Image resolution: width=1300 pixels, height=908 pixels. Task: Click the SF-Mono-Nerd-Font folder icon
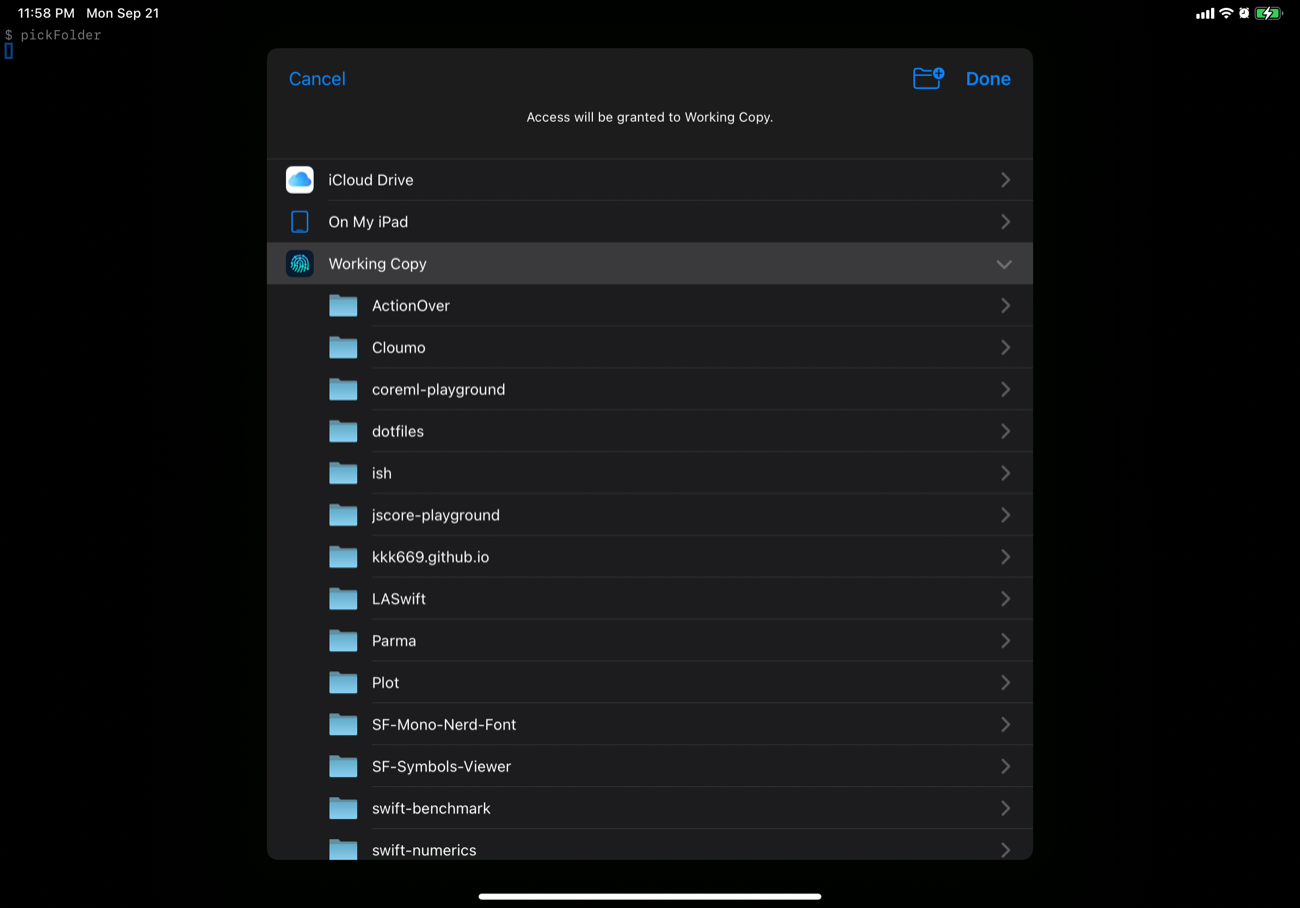pos(343,725)
